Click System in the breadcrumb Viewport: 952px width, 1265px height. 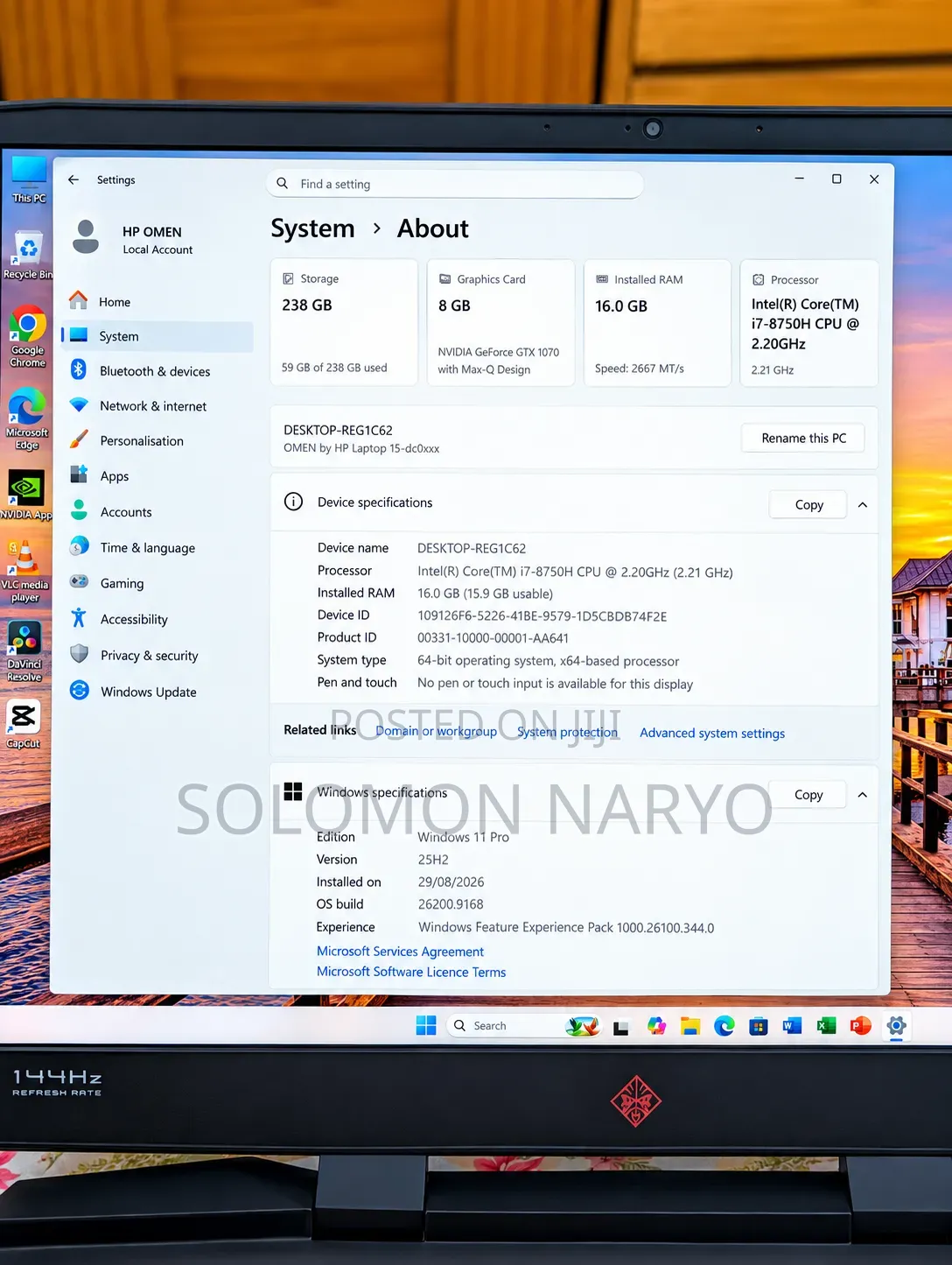(312, 228)
